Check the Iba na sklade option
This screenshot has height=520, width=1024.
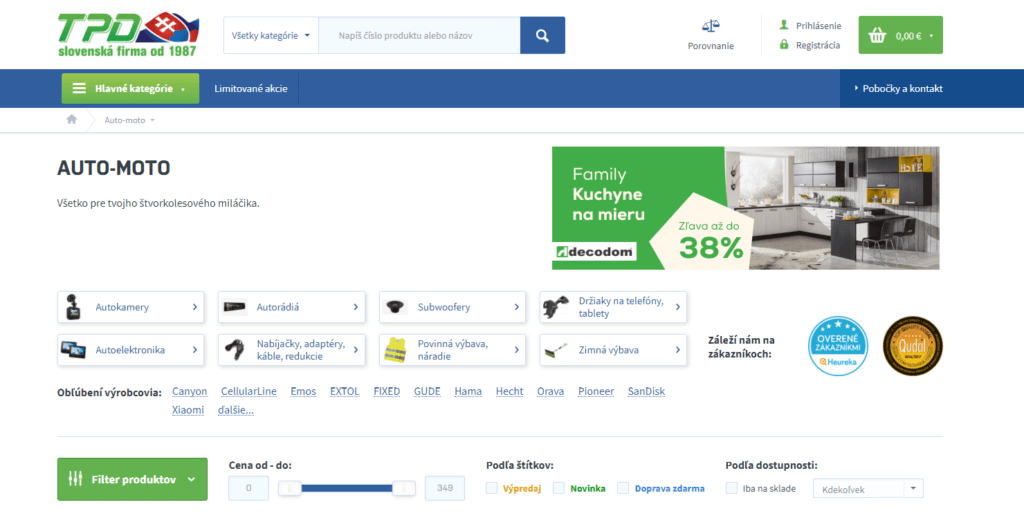732,488
